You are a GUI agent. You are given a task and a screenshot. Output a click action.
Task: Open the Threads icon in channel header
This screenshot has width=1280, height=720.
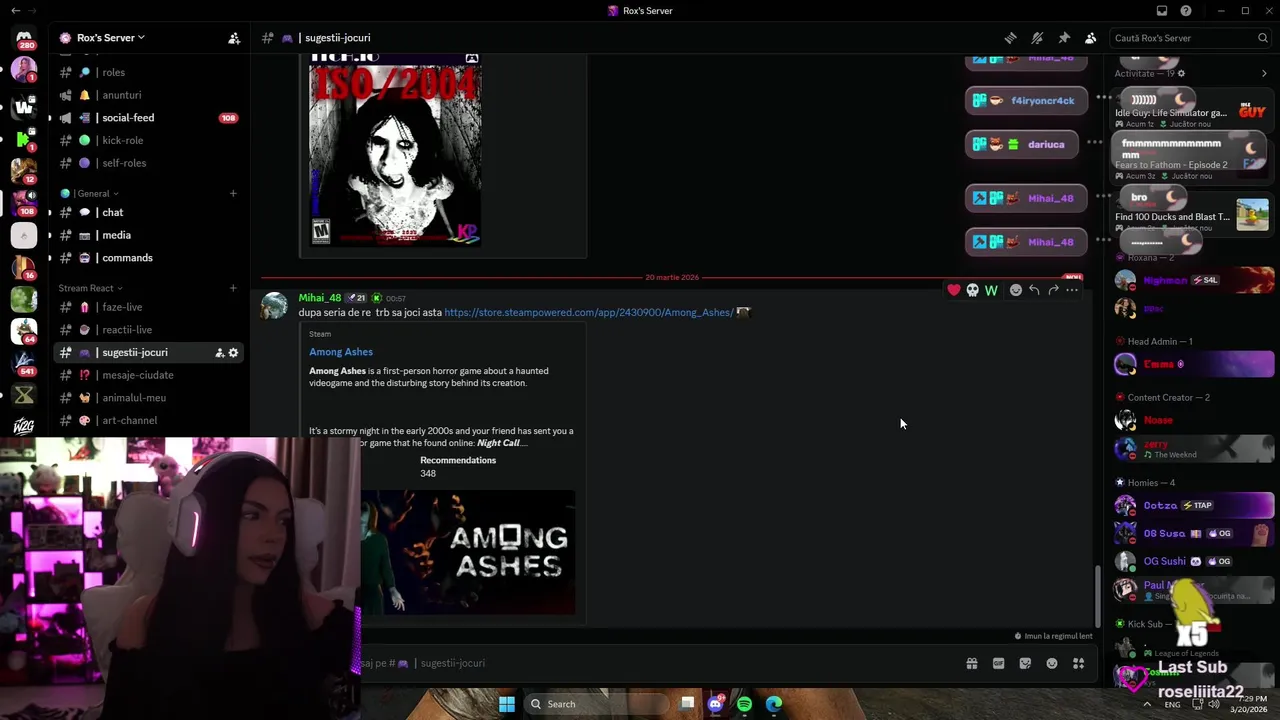(x=1011, y=38)
